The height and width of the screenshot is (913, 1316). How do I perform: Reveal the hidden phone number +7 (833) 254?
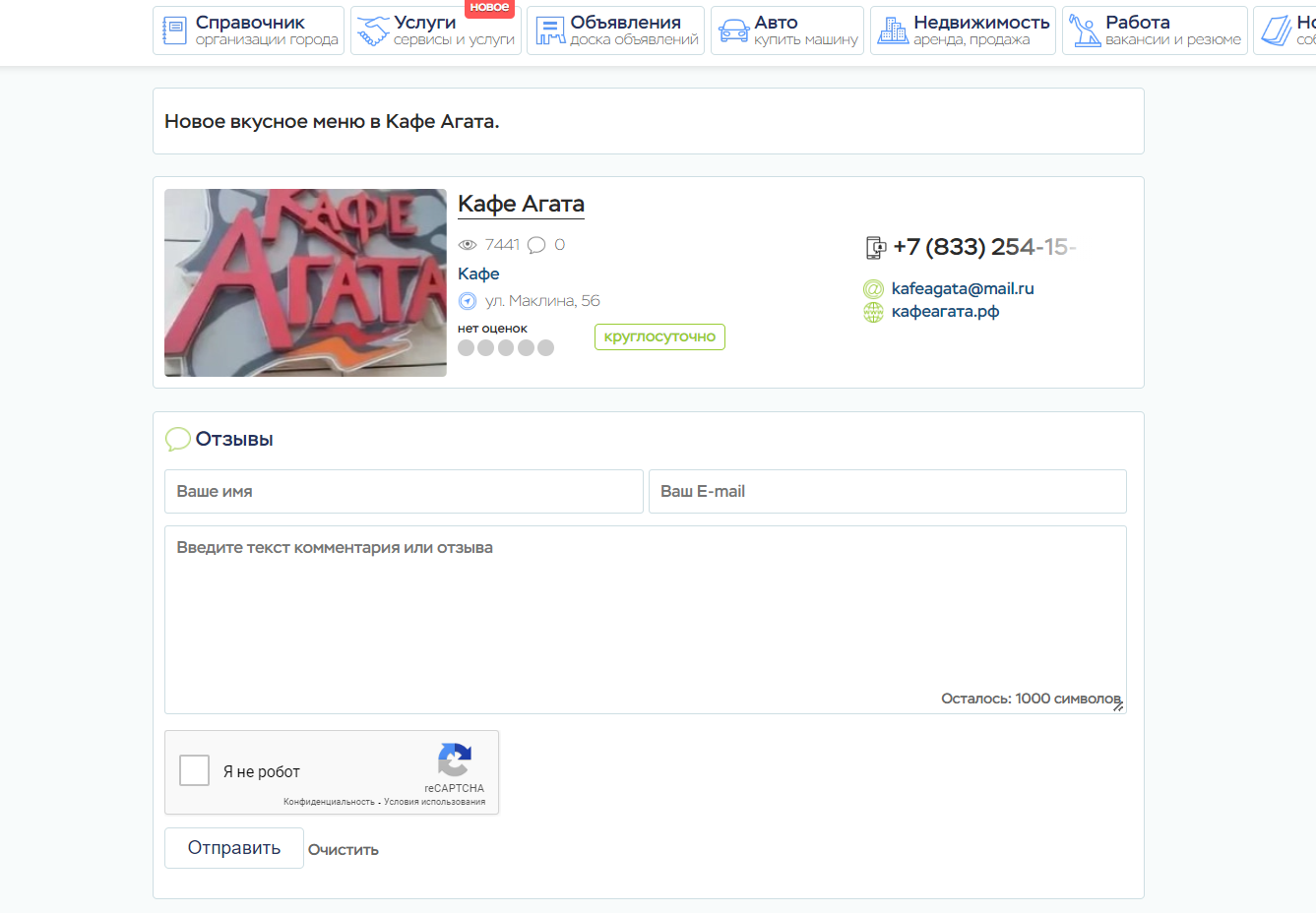click(x=983, y=247)
